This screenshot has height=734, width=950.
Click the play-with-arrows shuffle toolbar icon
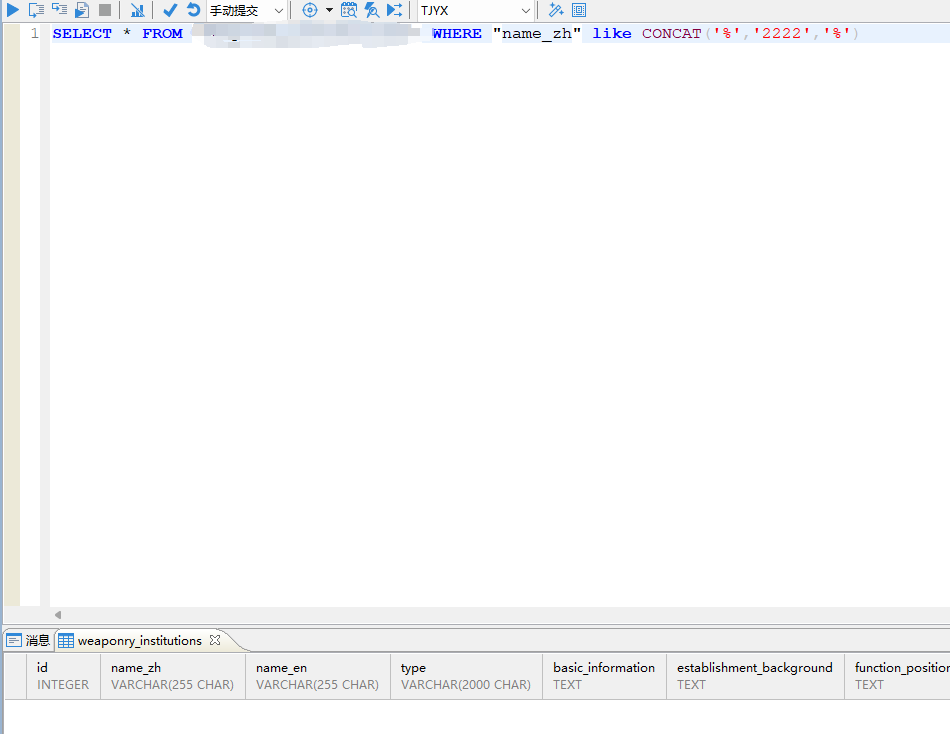tap(394, 10)
